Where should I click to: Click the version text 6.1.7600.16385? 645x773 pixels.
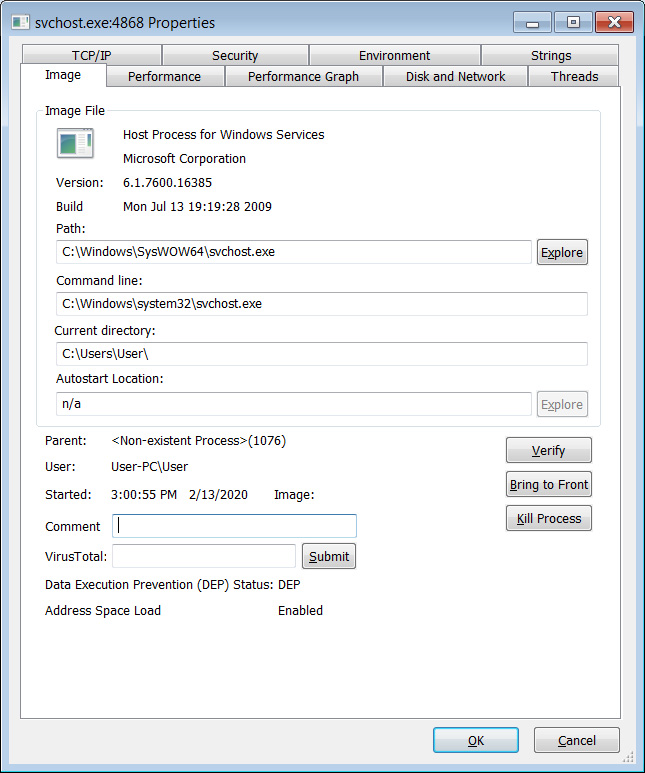point(167,183)
